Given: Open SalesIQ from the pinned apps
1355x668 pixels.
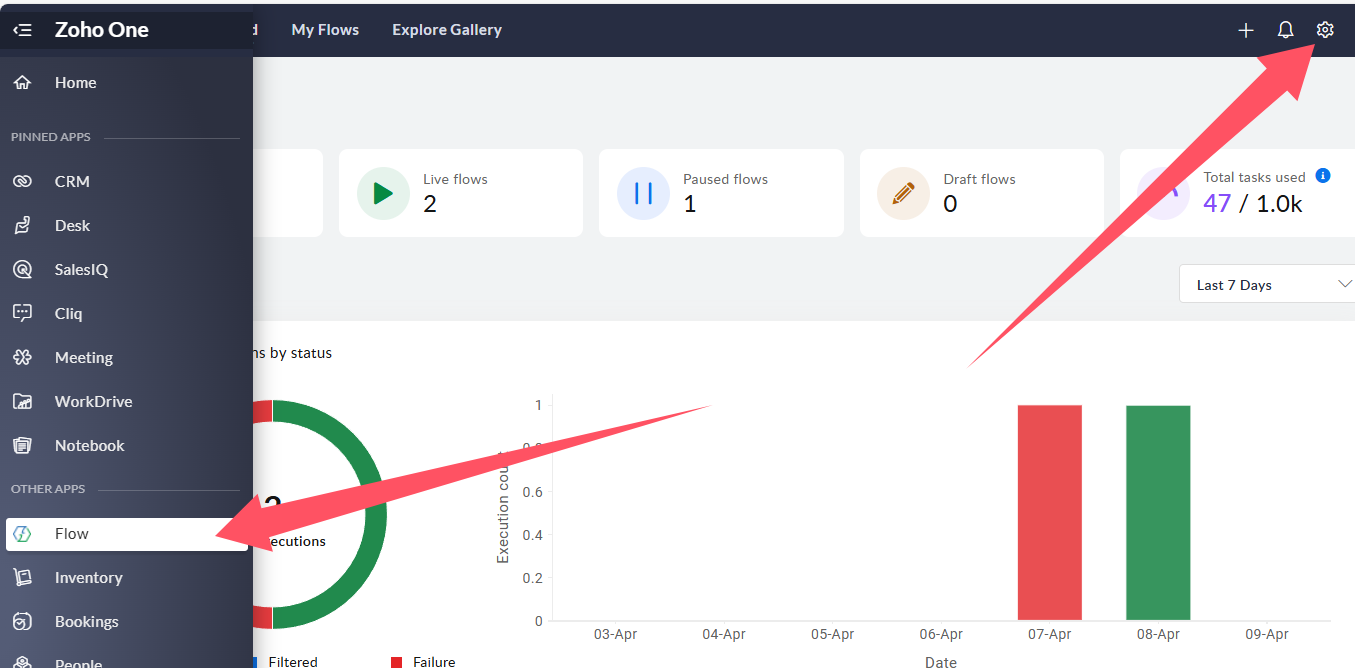Looking at the screenshot, I should click(126, 269).
